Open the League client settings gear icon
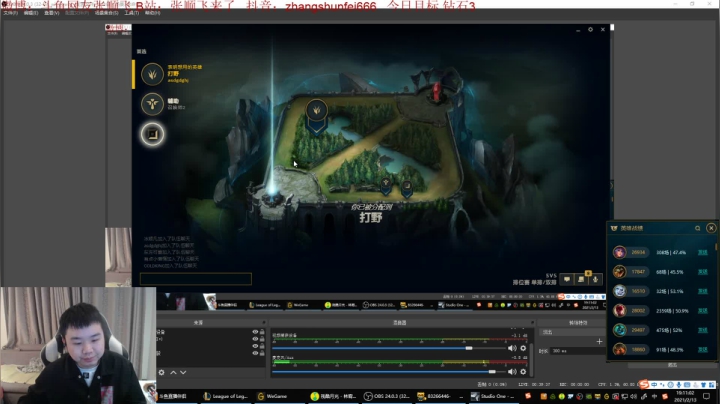 click(x=591, y=29)
